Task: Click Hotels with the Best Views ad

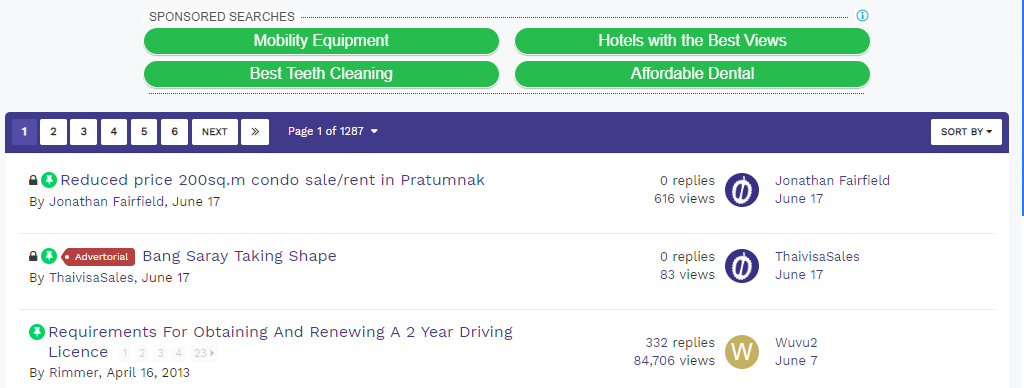Action: 692,40
